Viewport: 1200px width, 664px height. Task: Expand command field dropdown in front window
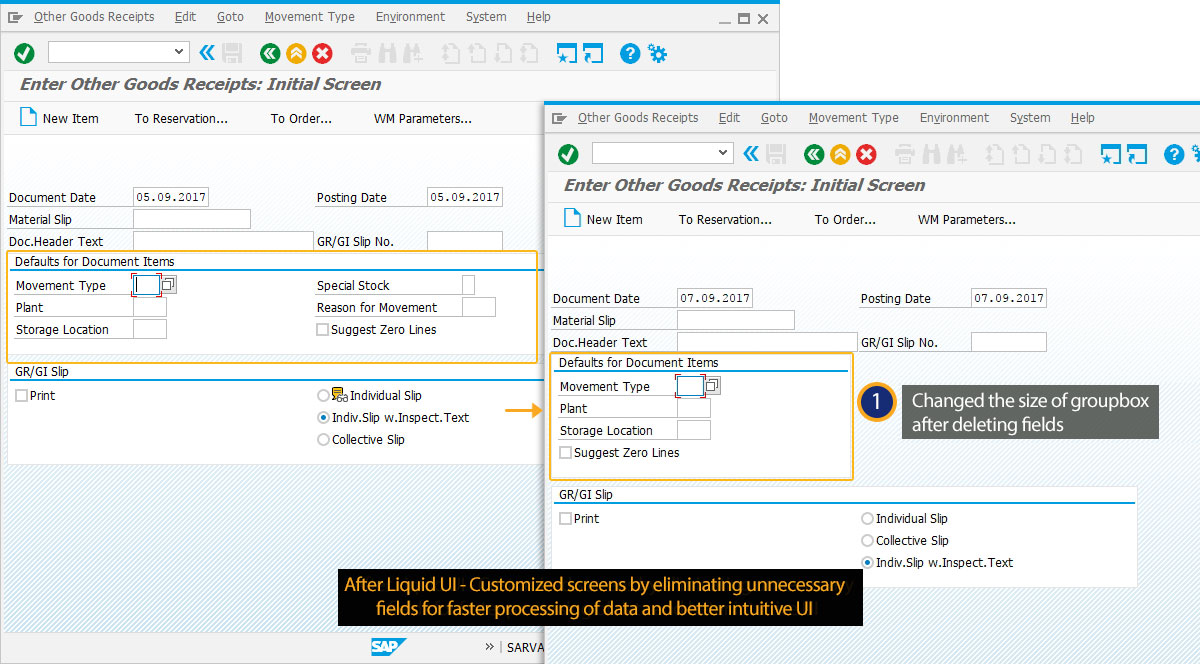point(723,153)
